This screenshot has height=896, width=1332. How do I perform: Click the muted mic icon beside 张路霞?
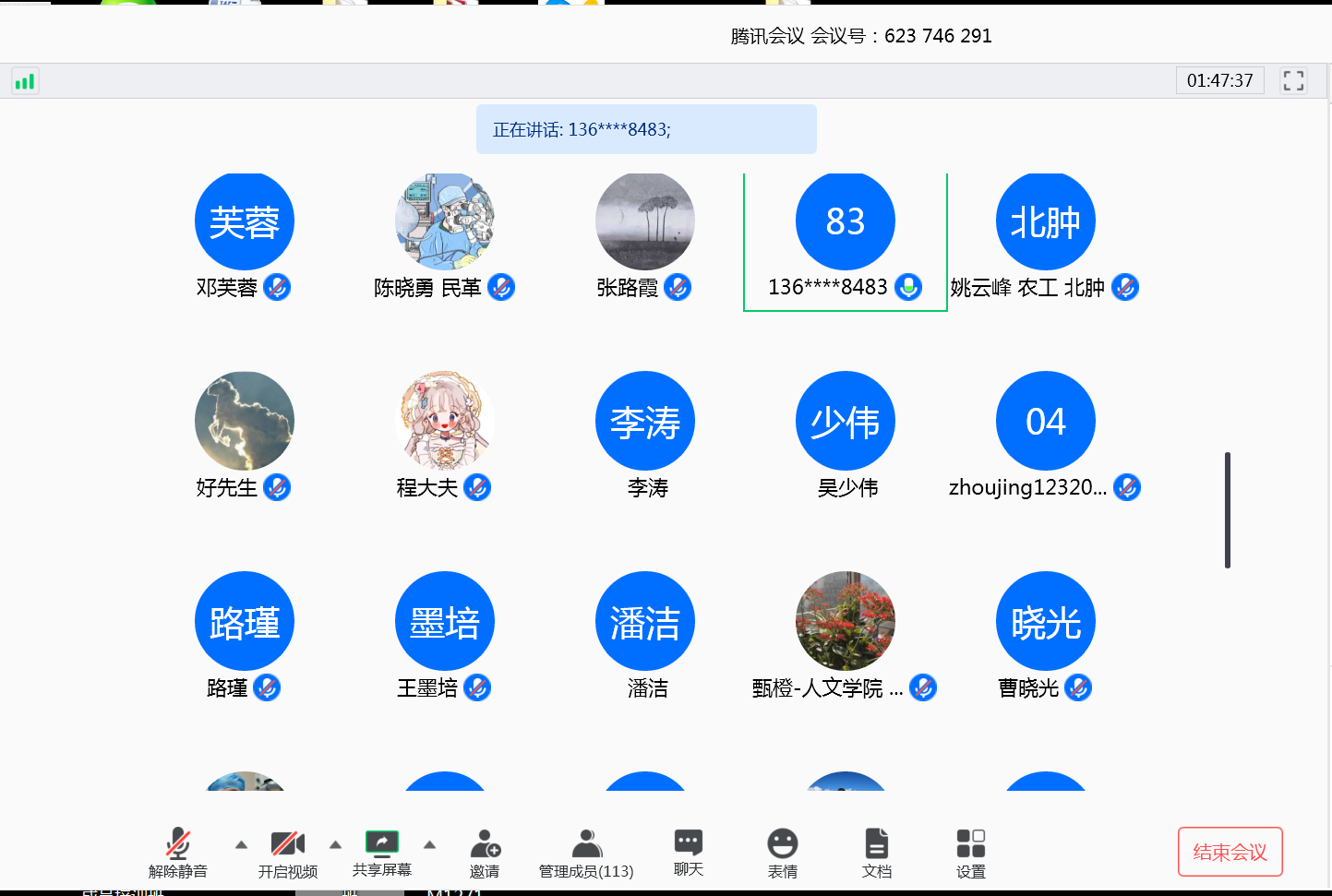point(678,287)
